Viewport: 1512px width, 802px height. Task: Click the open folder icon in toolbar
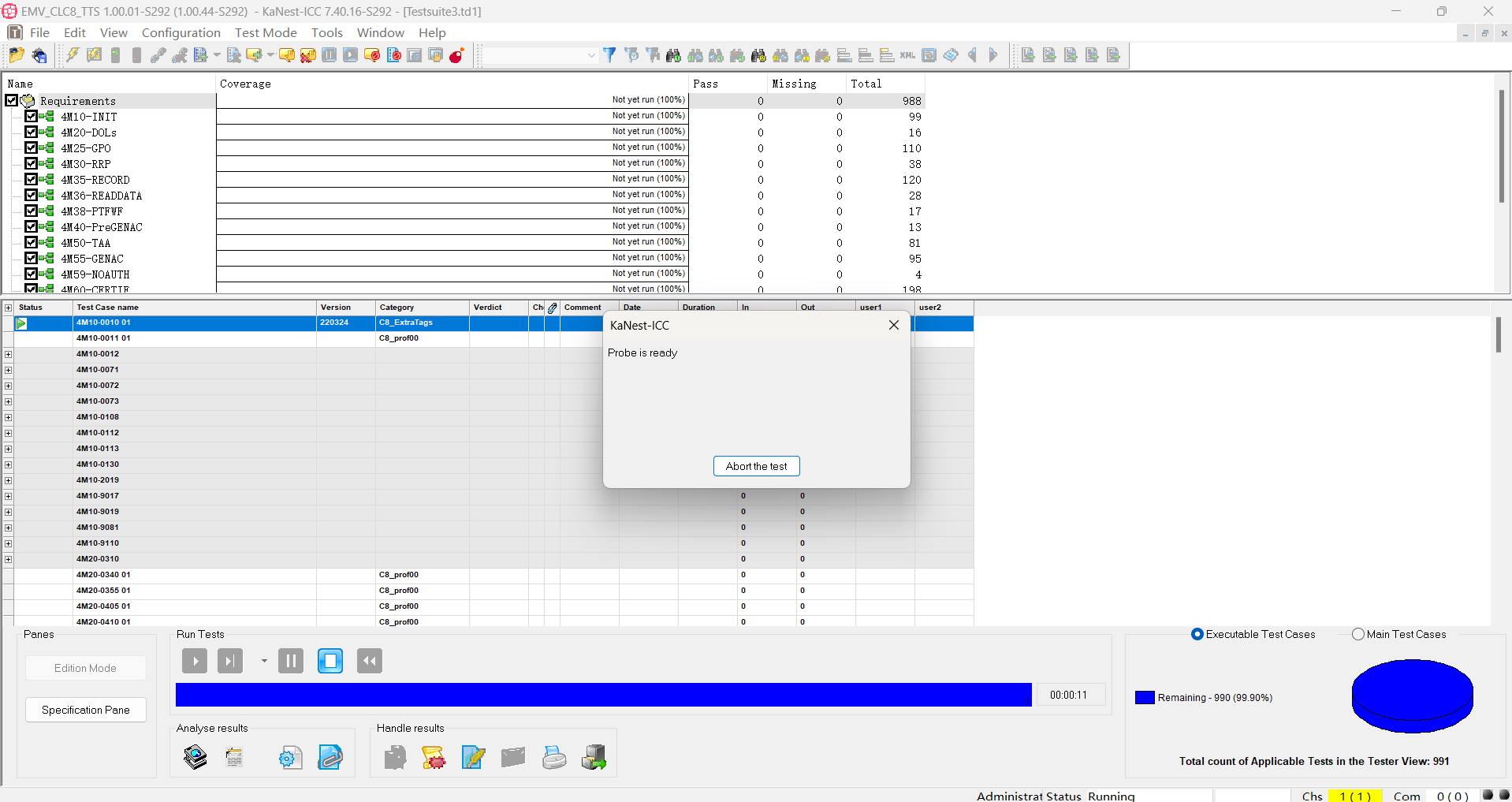(17, 55)
